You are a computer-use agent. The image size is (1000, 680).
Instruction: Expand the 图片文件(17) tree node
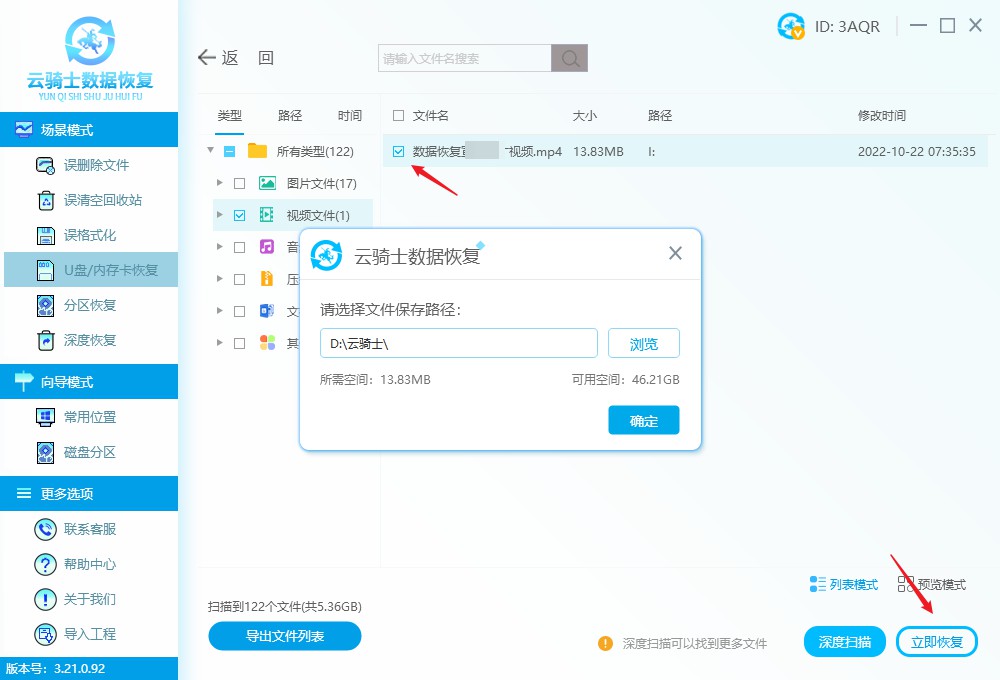click(x=219, y=184)
